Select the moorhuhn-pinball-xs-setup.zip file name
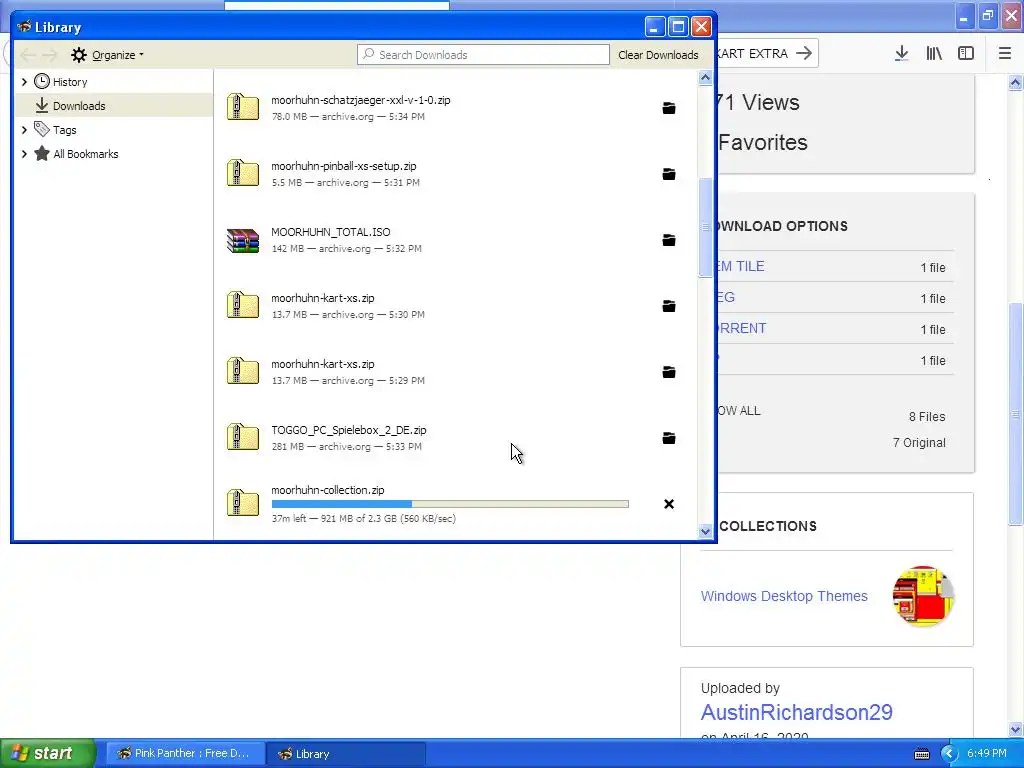 point(344,166)
